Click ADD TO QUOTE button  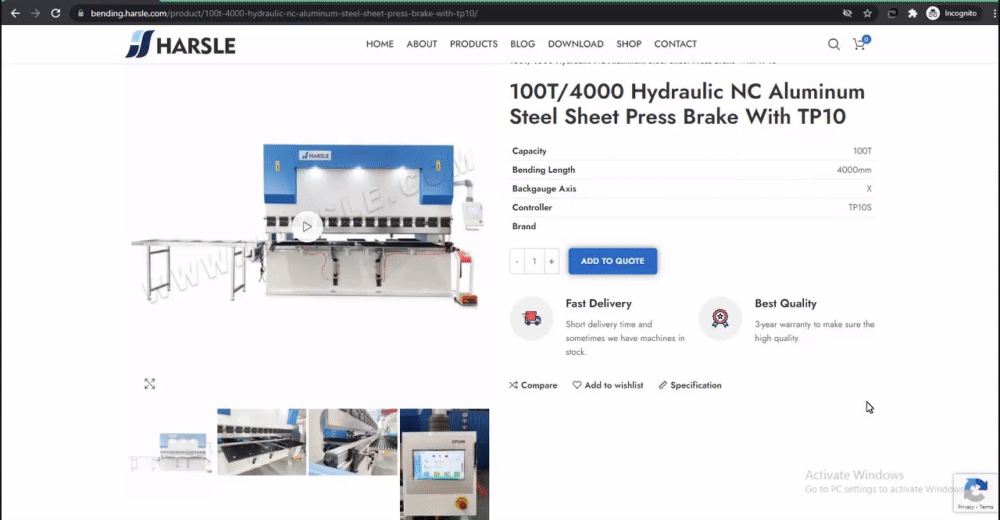click(612, 261)
